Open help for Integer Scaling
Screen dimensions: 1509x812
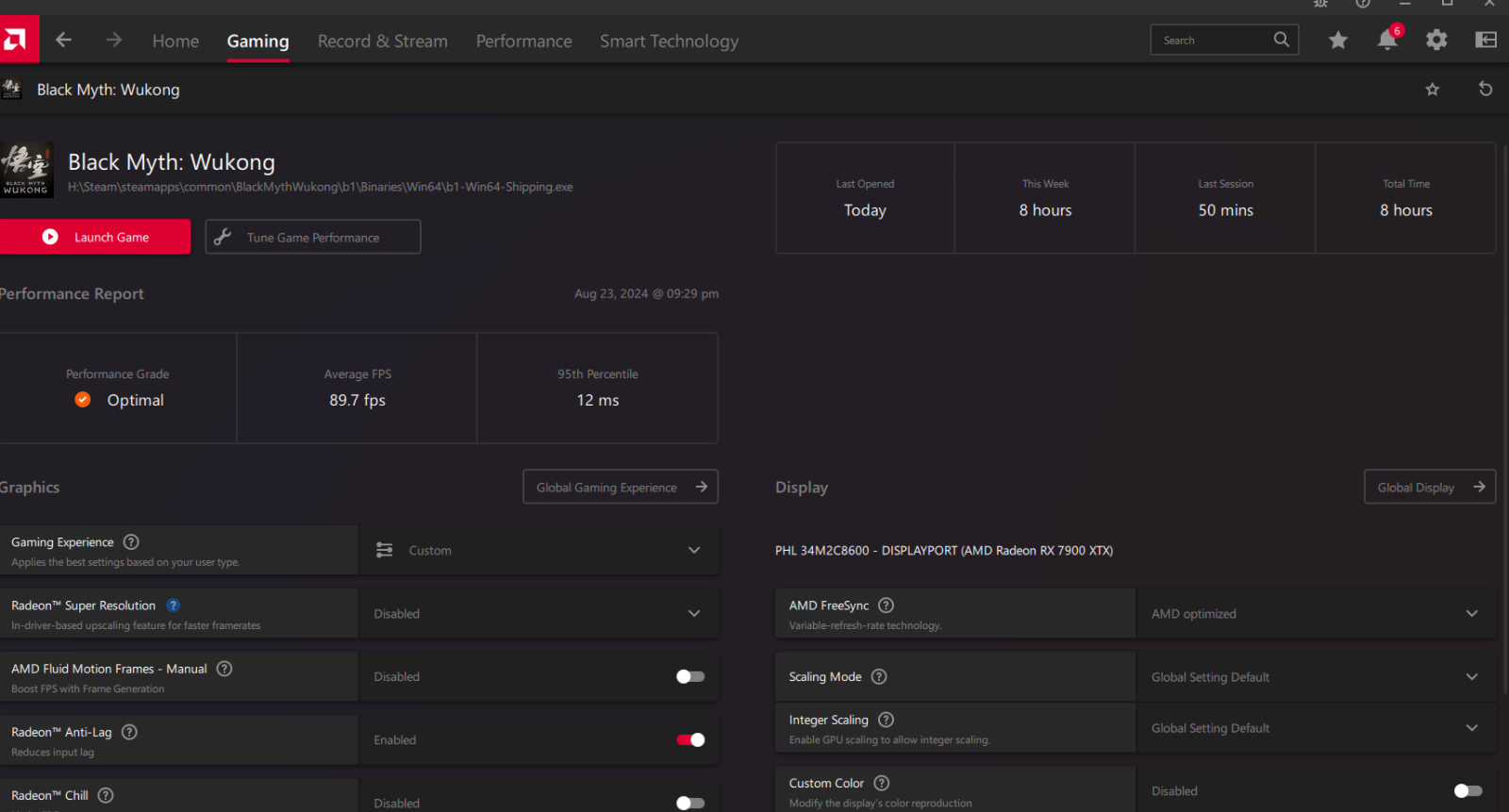(x=886, y=720)
